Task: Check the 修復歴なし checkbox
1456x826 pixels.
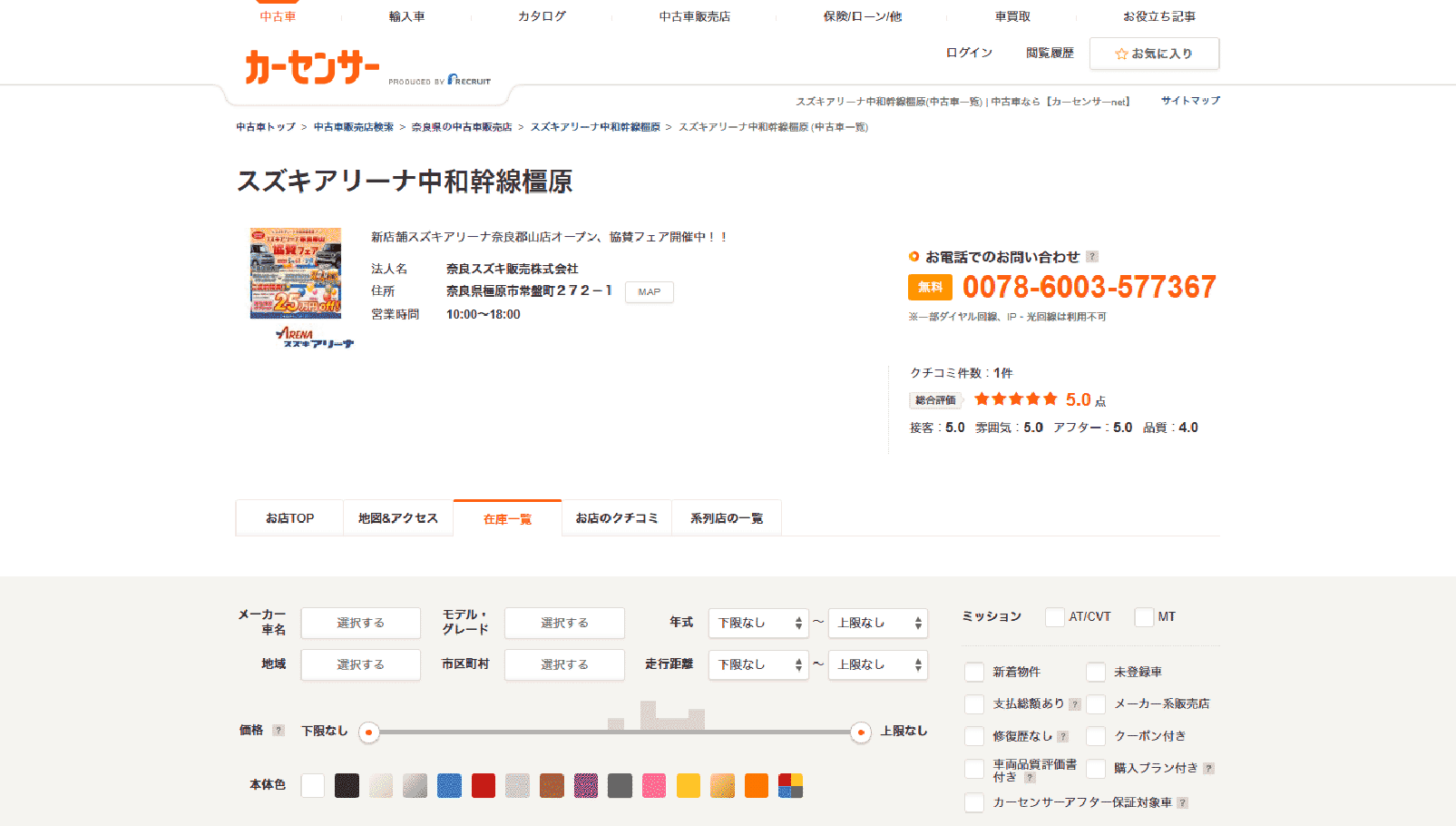Action: pyautogui.click(x=974, y=737)
